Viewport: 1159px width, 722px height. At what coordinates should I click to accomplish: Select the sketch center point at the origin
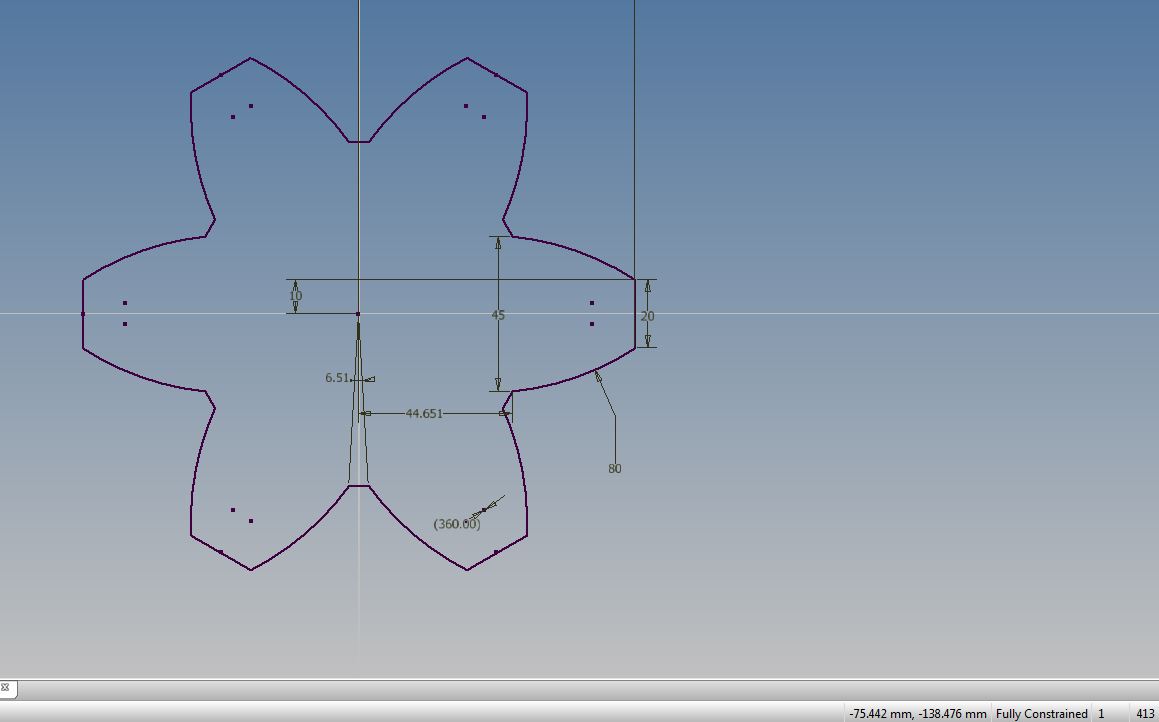(358, 314)
